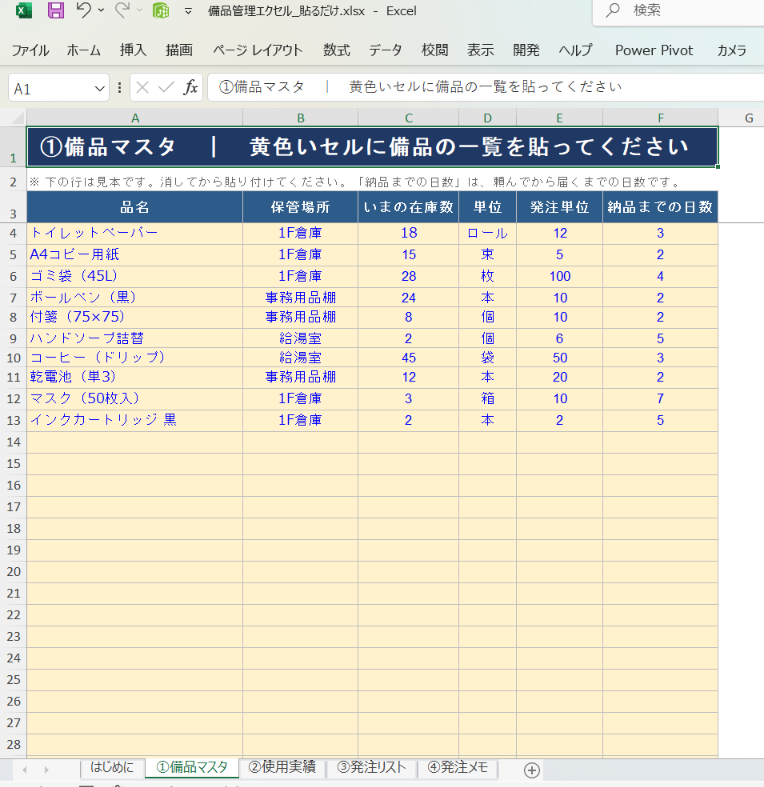Click the formula bar text field

point(486,87)
